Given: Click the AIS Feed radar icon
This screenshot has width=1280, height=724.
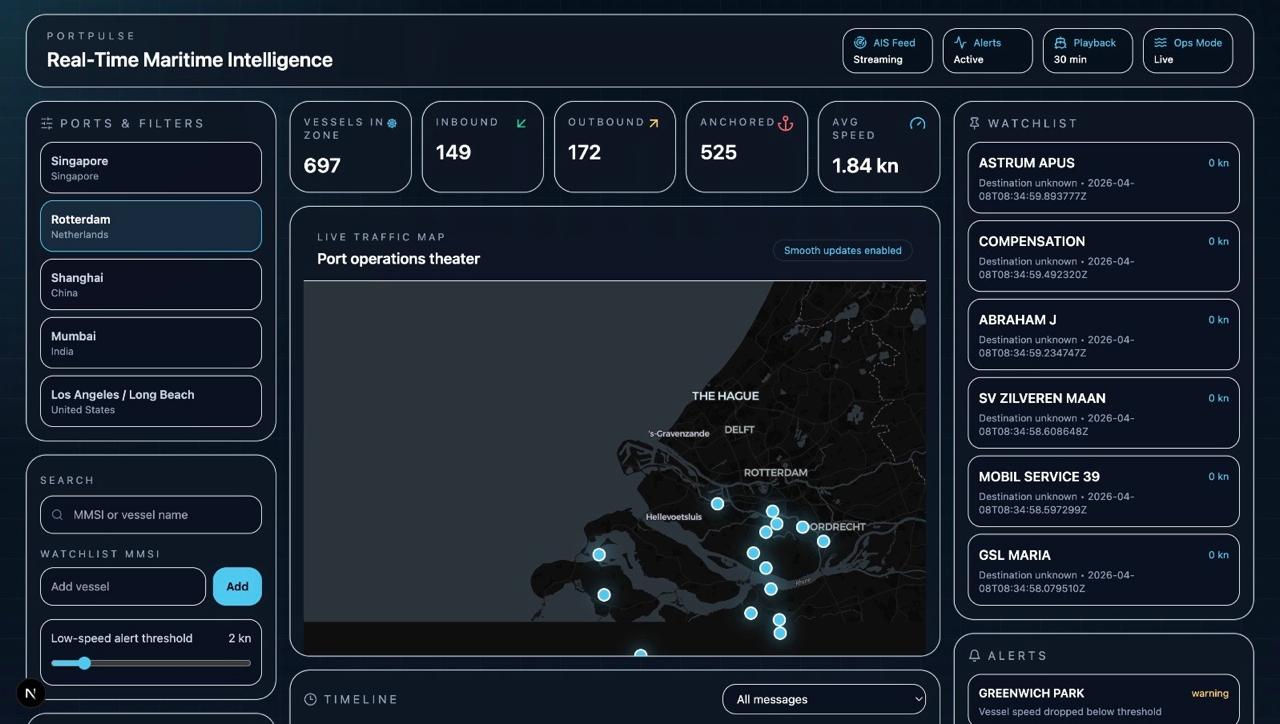Looking at the screenshot, I should pyautogui.click(x=860, y=43).
